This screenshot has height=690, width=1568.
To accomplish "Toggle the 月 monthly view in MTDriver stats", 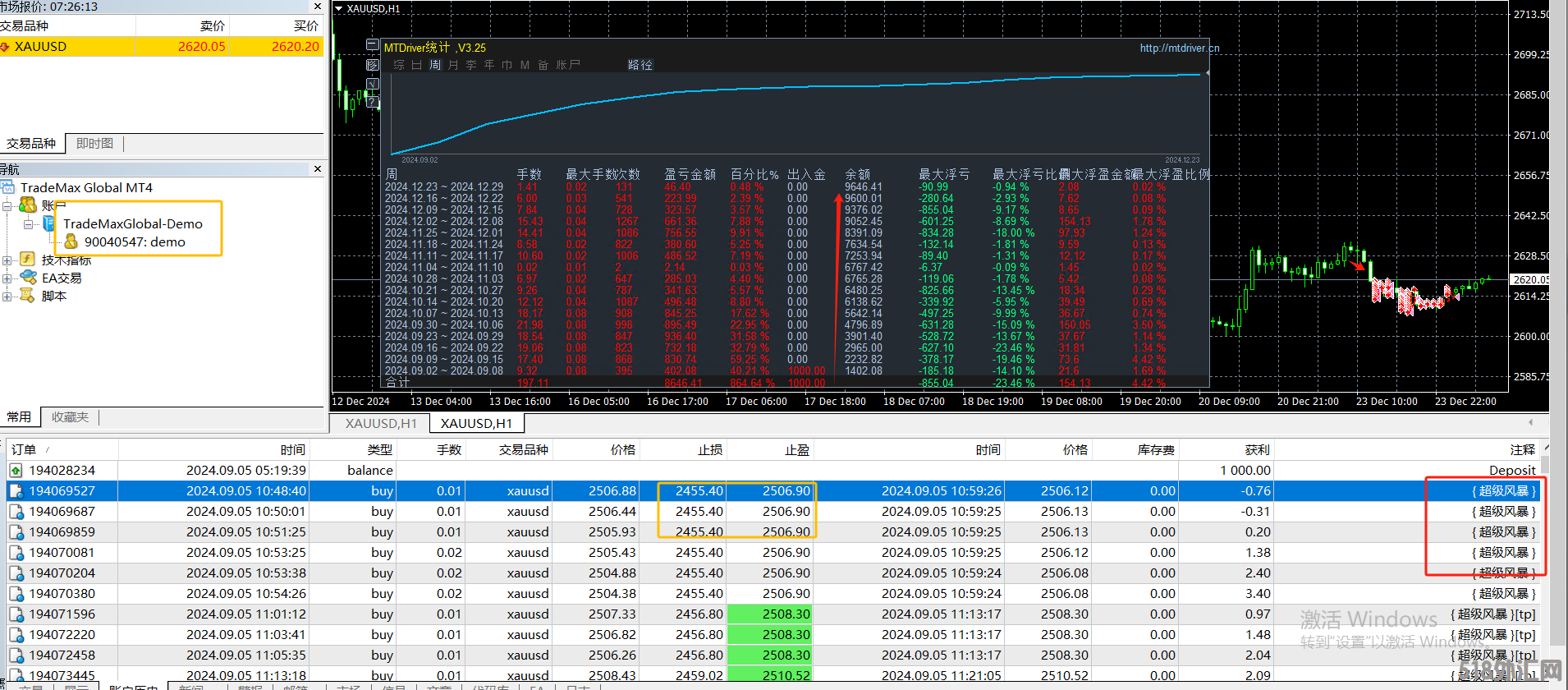I will [453, 65].
